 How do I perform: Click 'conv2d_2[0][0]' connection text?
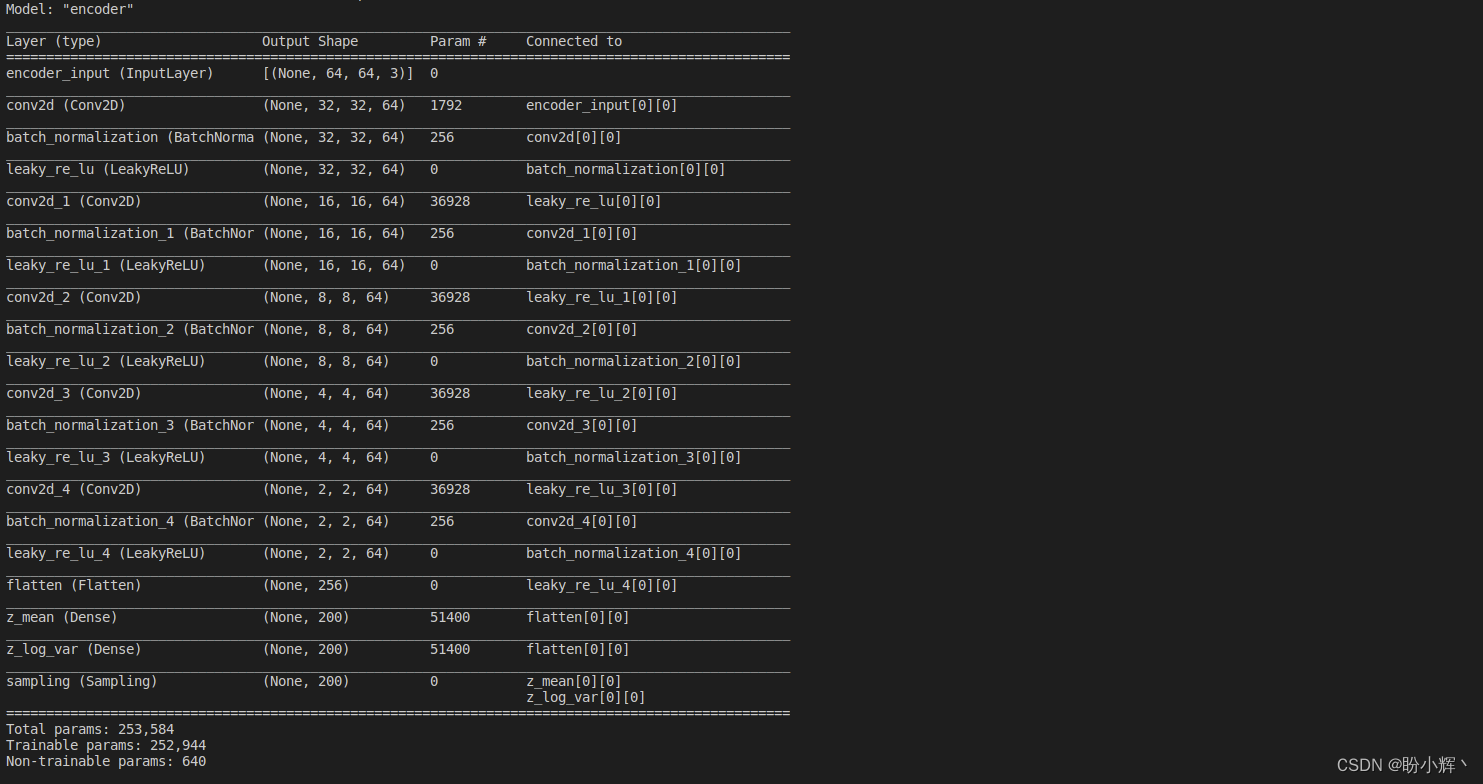click(582, 329)
